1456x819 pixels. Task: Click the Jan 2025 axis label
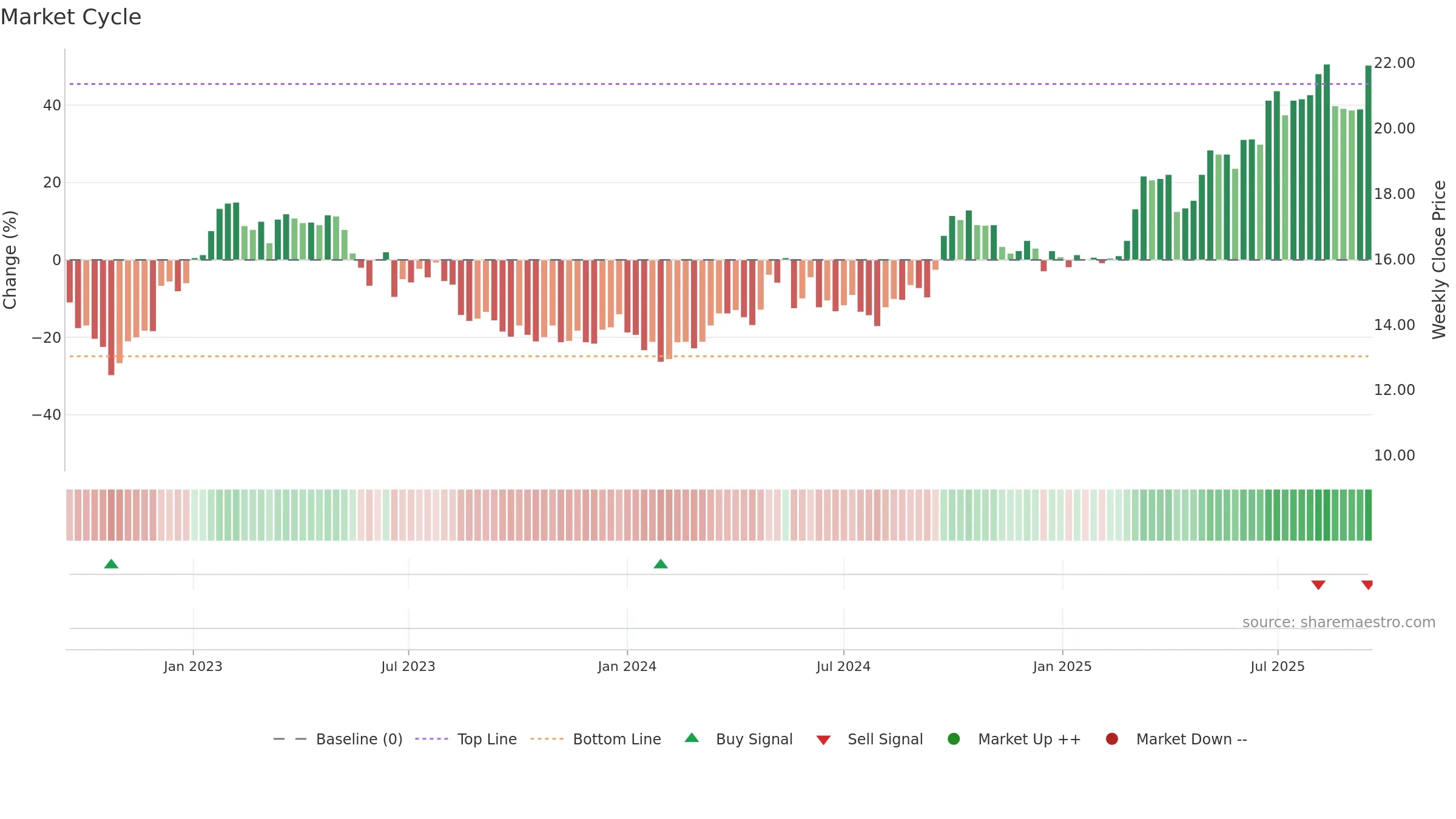click(1062, 666)
